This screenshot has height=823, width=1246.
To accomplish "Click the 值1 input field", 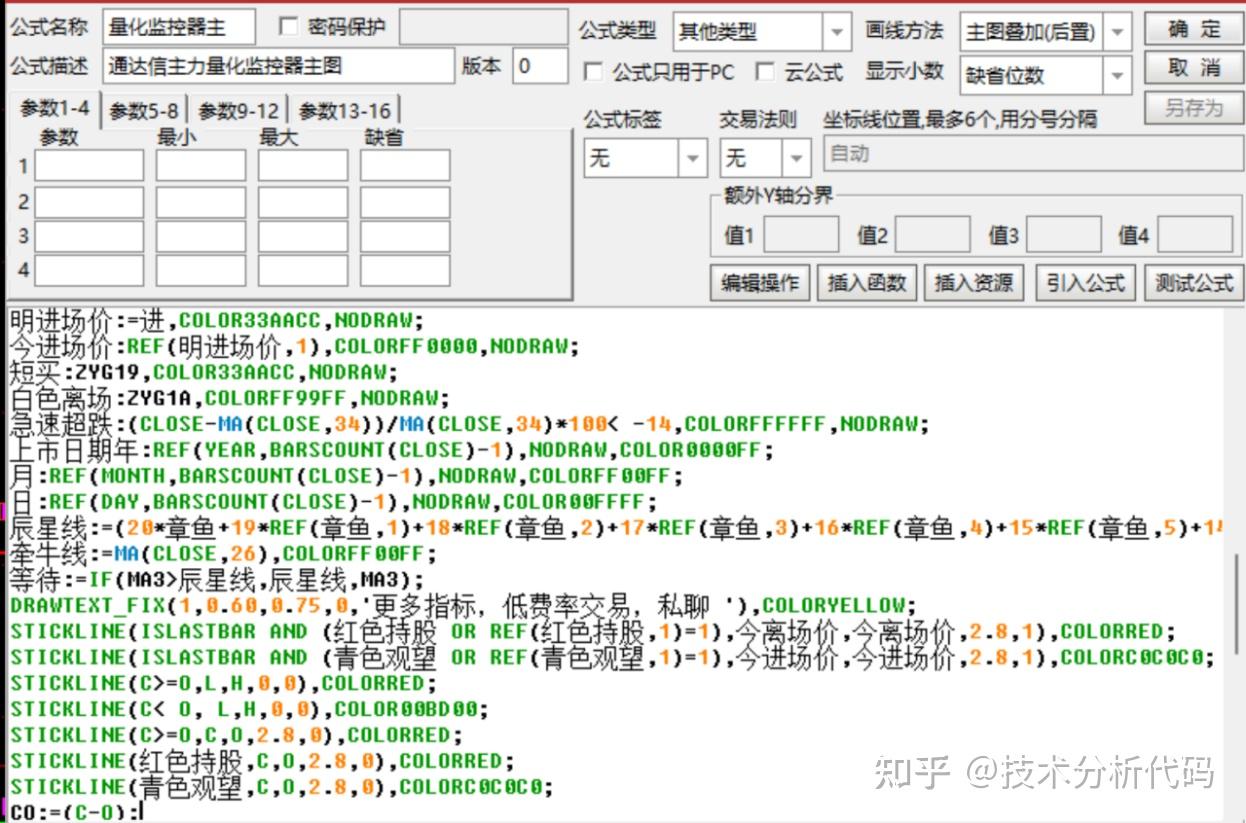I will pos(801,235).
